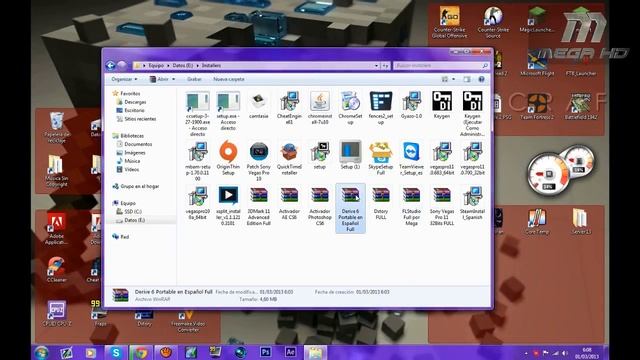The image size is (640, 360).
Task: Toggle the preview pane button
Action: click(467, 79)
